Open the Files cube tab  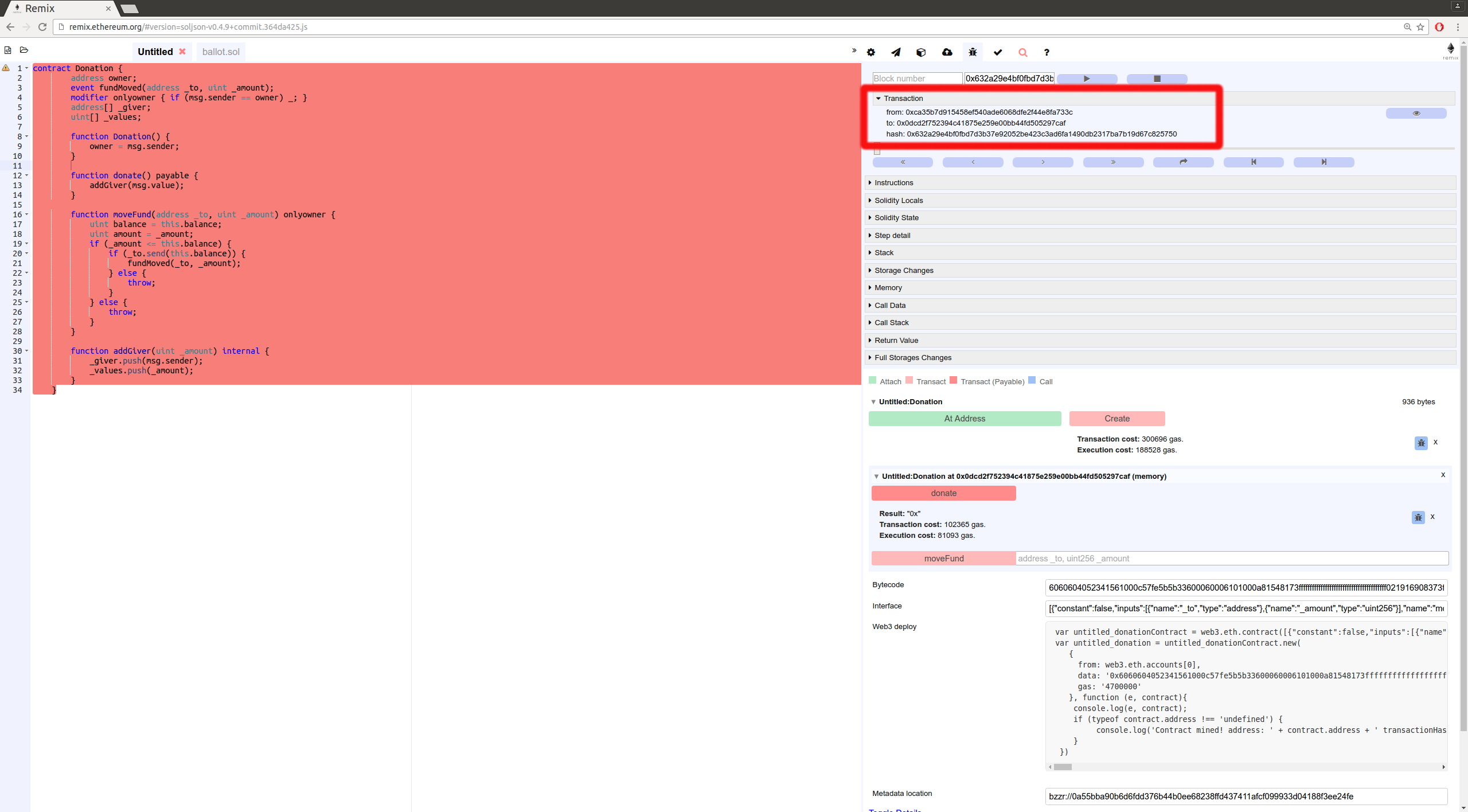coord(921,52)
